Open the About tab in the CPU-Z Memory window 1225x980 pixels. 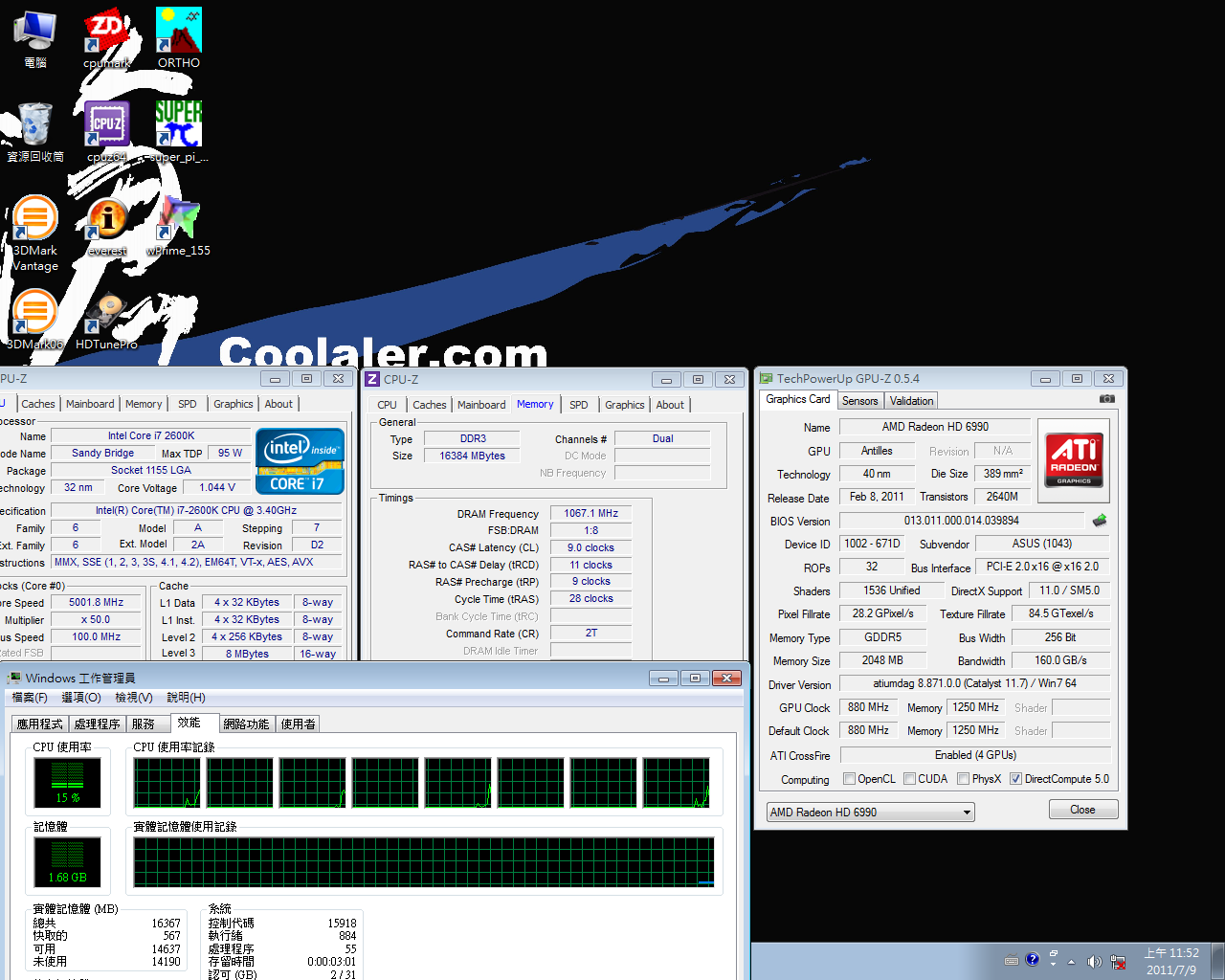670,405
